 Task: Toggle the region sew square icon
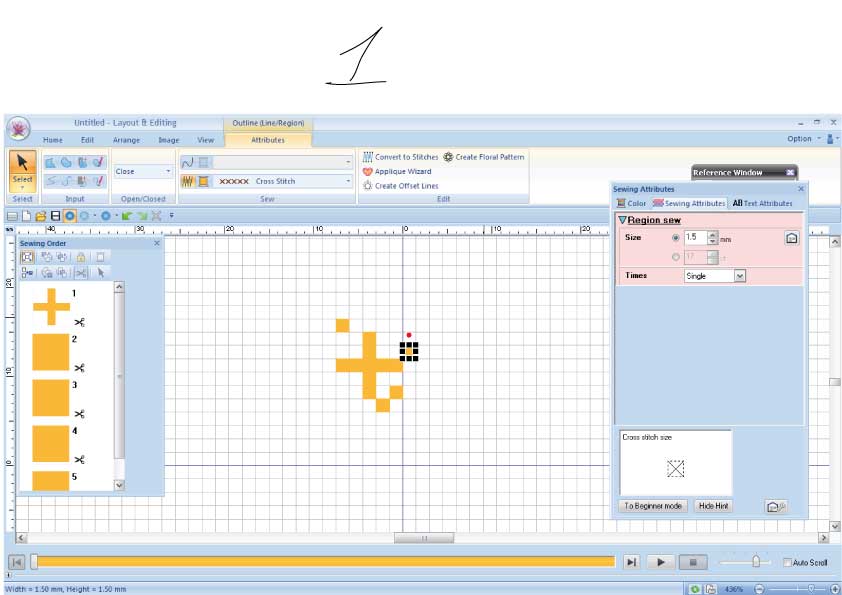204,162
